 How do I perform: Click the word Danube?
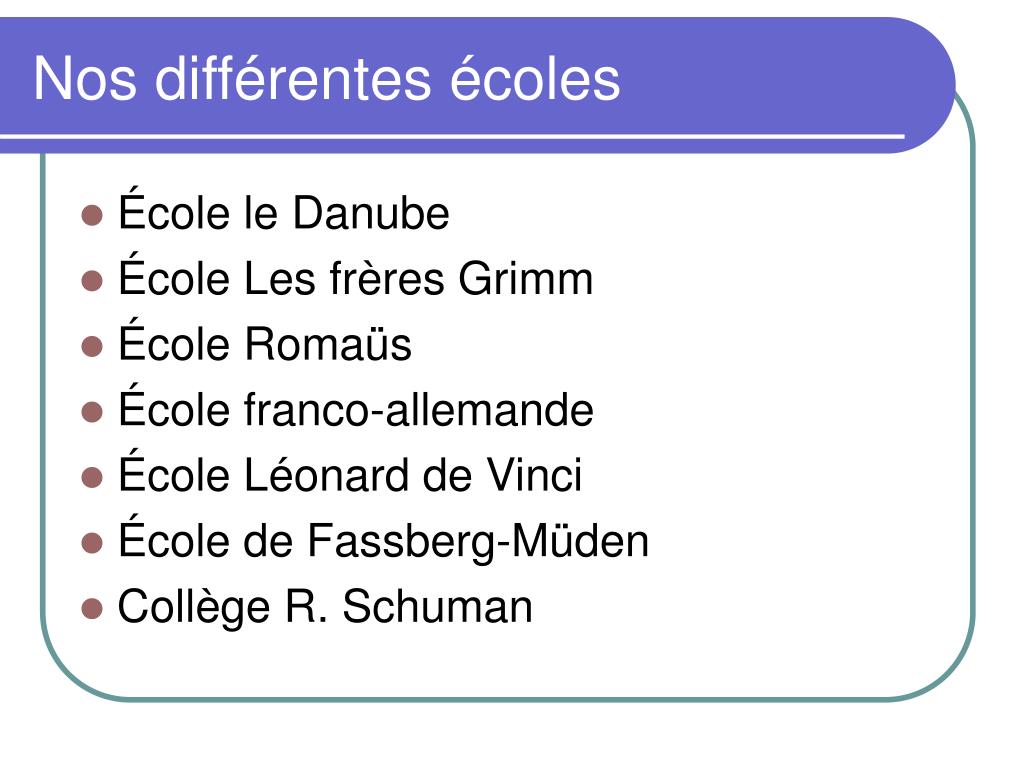click(x=371, y=213)
